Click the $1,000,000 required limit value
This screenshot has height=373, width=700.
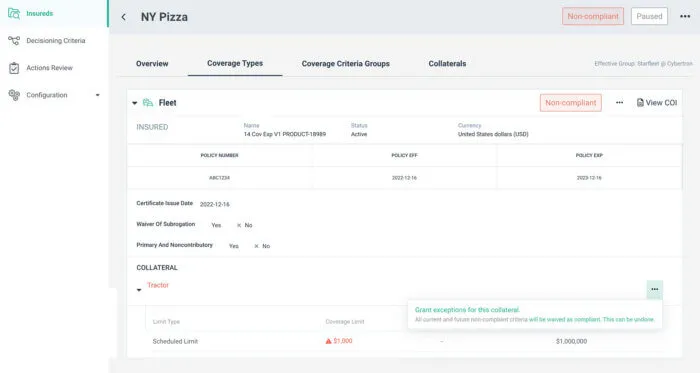[x=571, y=341]
